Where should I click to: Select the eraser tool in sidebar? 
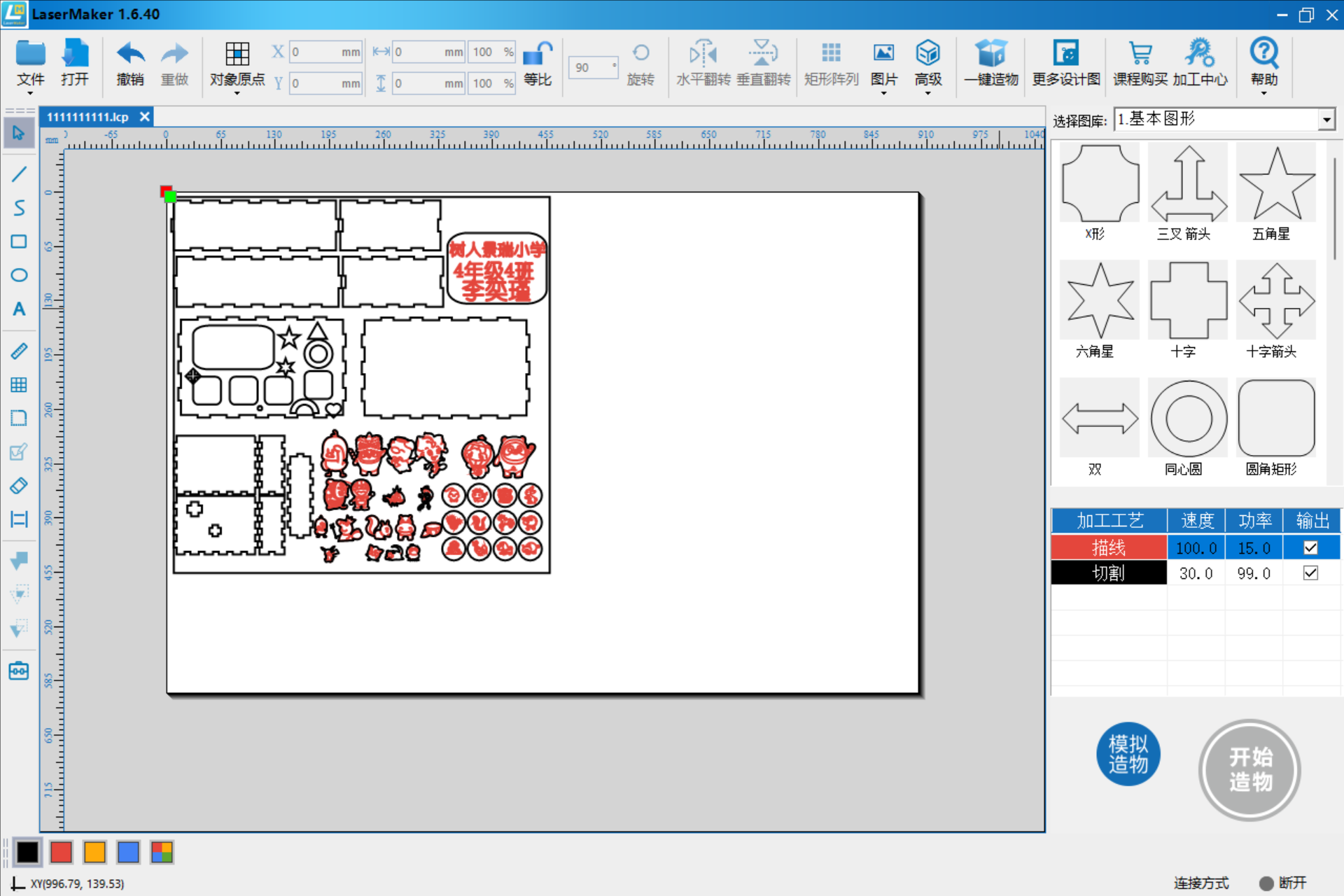click(19, 485)
